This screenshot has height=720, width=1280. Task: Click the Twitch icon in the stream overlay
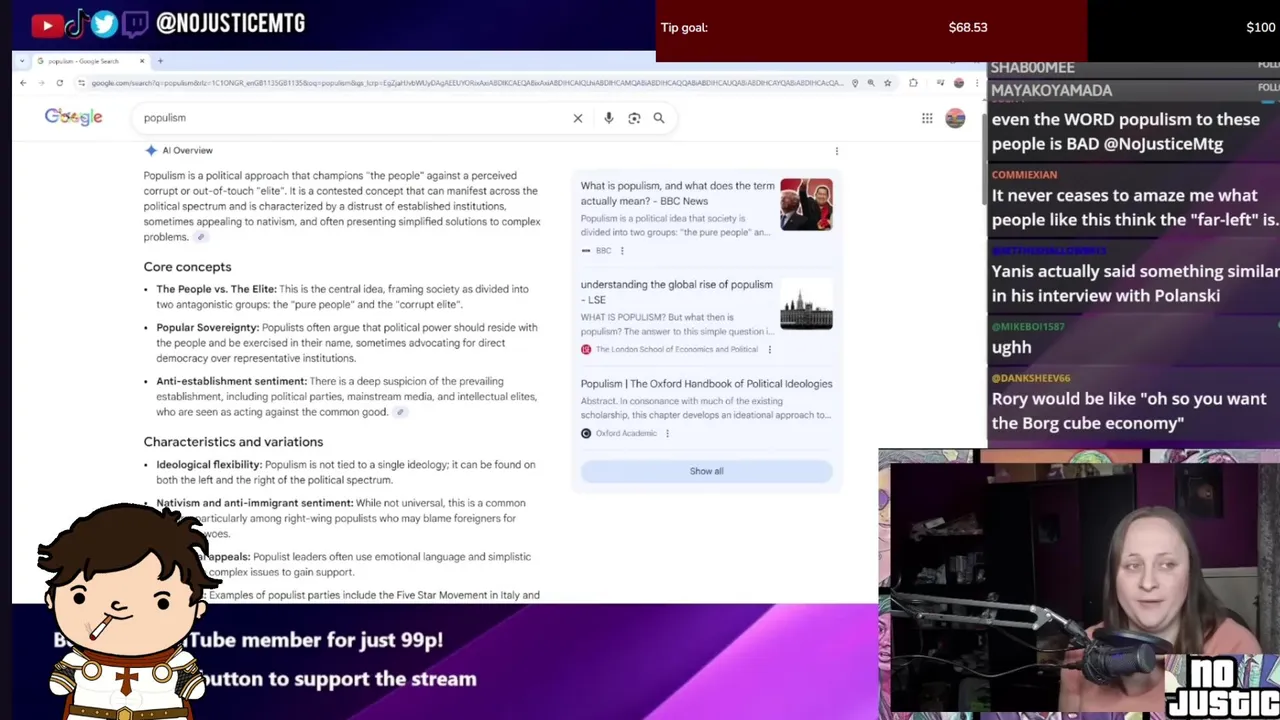pyautogui.click(x=134, y=24)
